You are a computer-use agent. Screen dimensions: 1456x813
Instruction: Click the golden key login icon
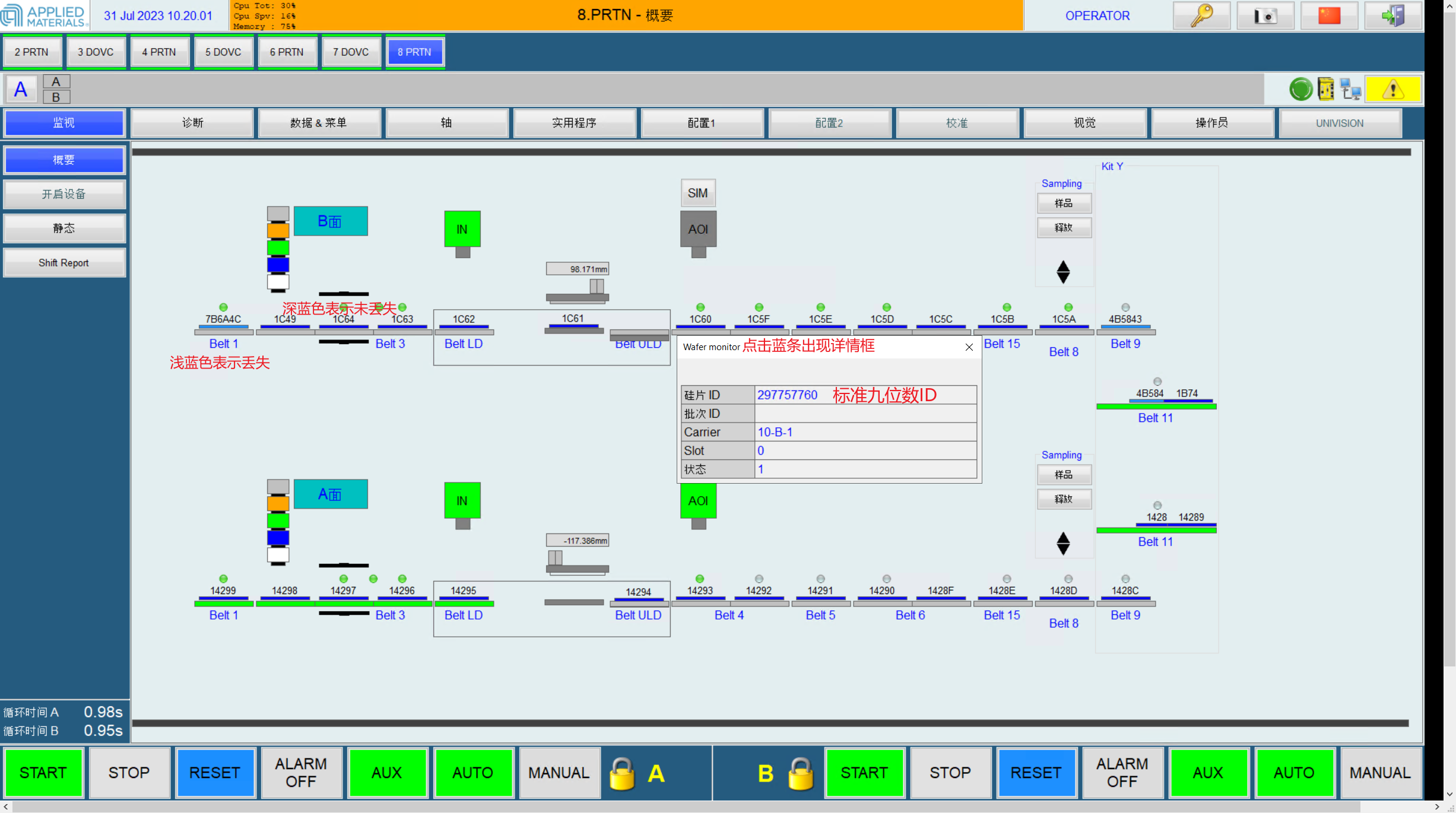(1201, 16)
